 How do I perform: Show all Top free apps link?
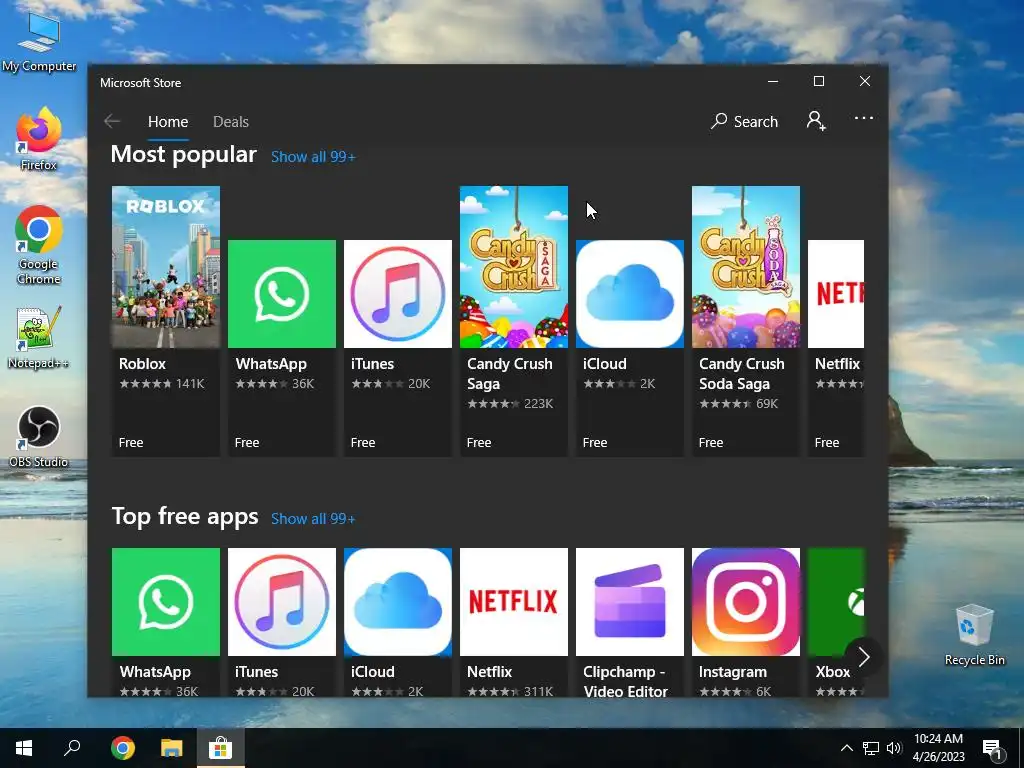click(x=313, y=519)
